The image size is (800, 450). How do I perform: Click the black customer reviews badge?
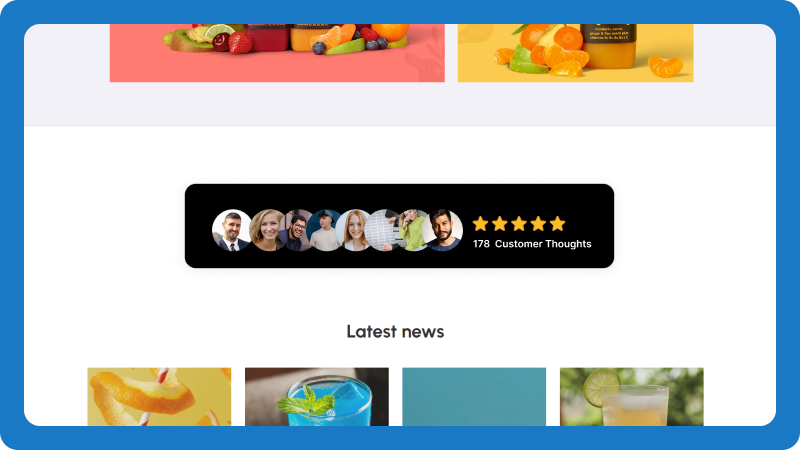(399, 226)
